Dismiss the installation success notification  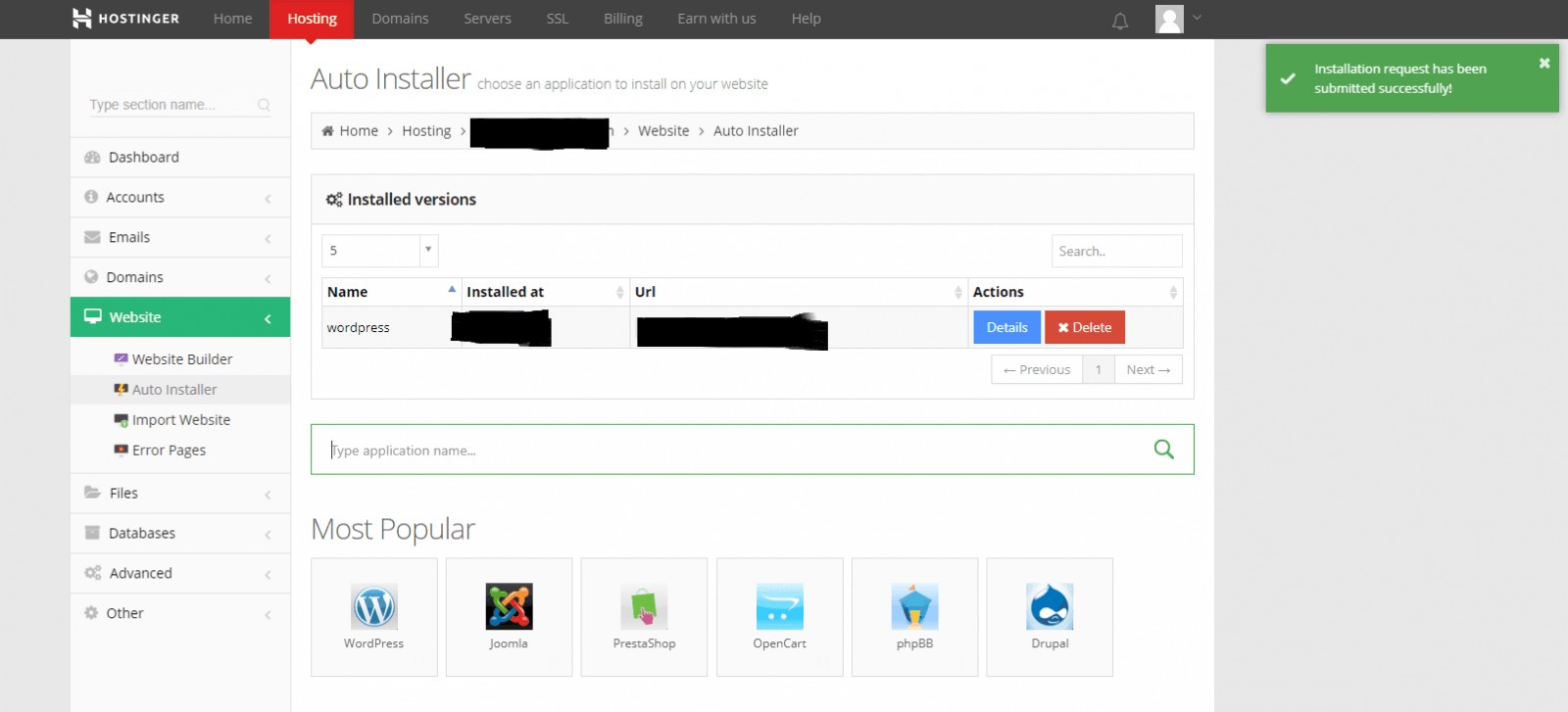coord(1544,63)
